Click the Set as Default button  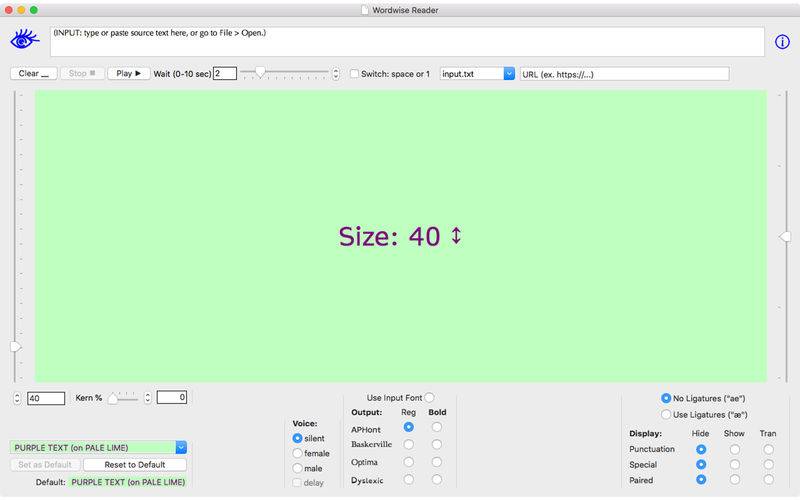click(45, 465)
